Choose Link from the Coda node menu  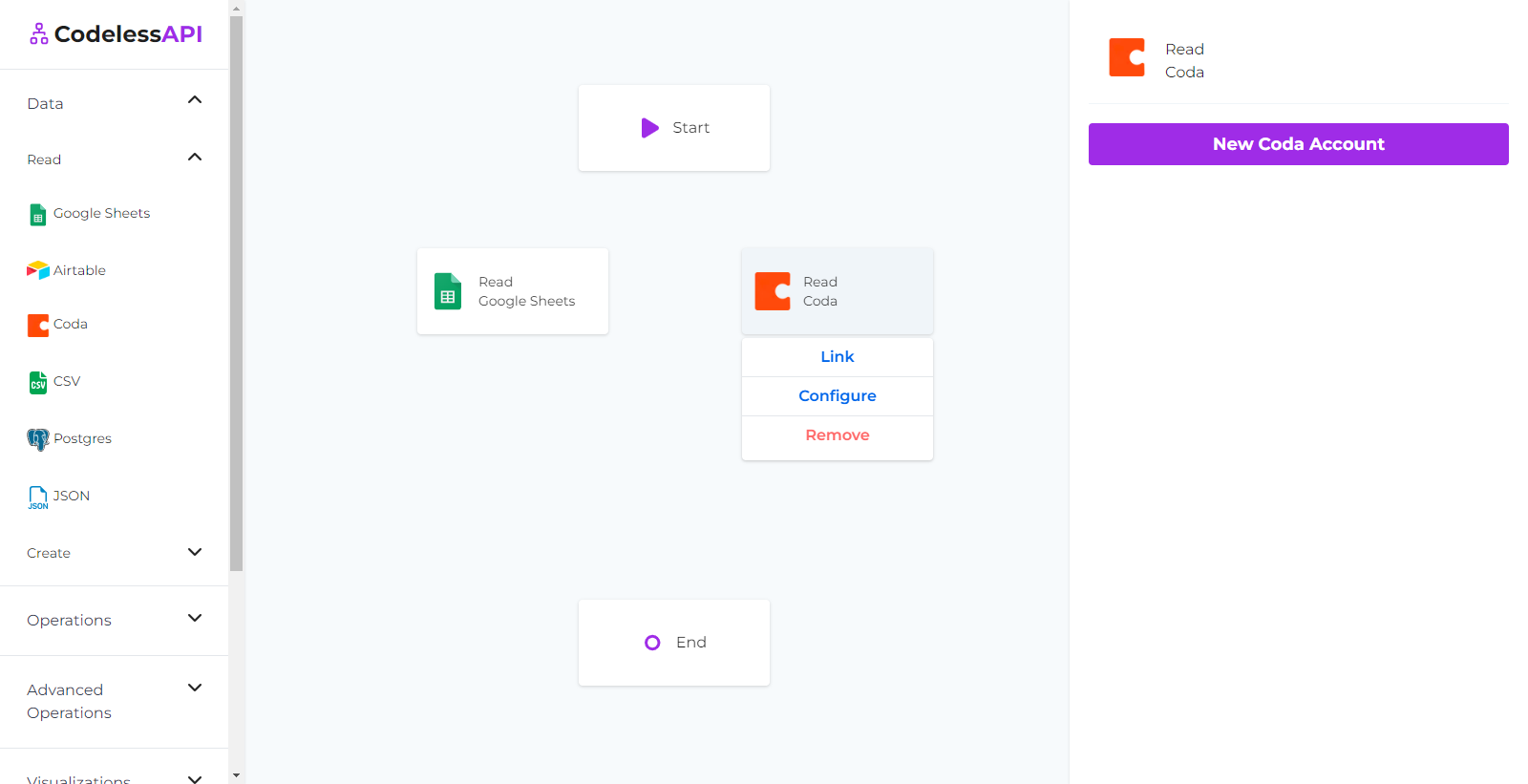[x=838, y=356]
